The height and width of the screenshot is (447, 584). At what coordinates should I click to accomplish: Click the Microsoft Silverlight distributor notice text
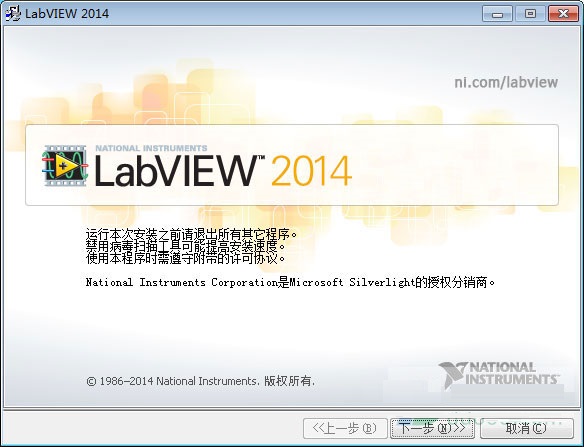point(290,282)
